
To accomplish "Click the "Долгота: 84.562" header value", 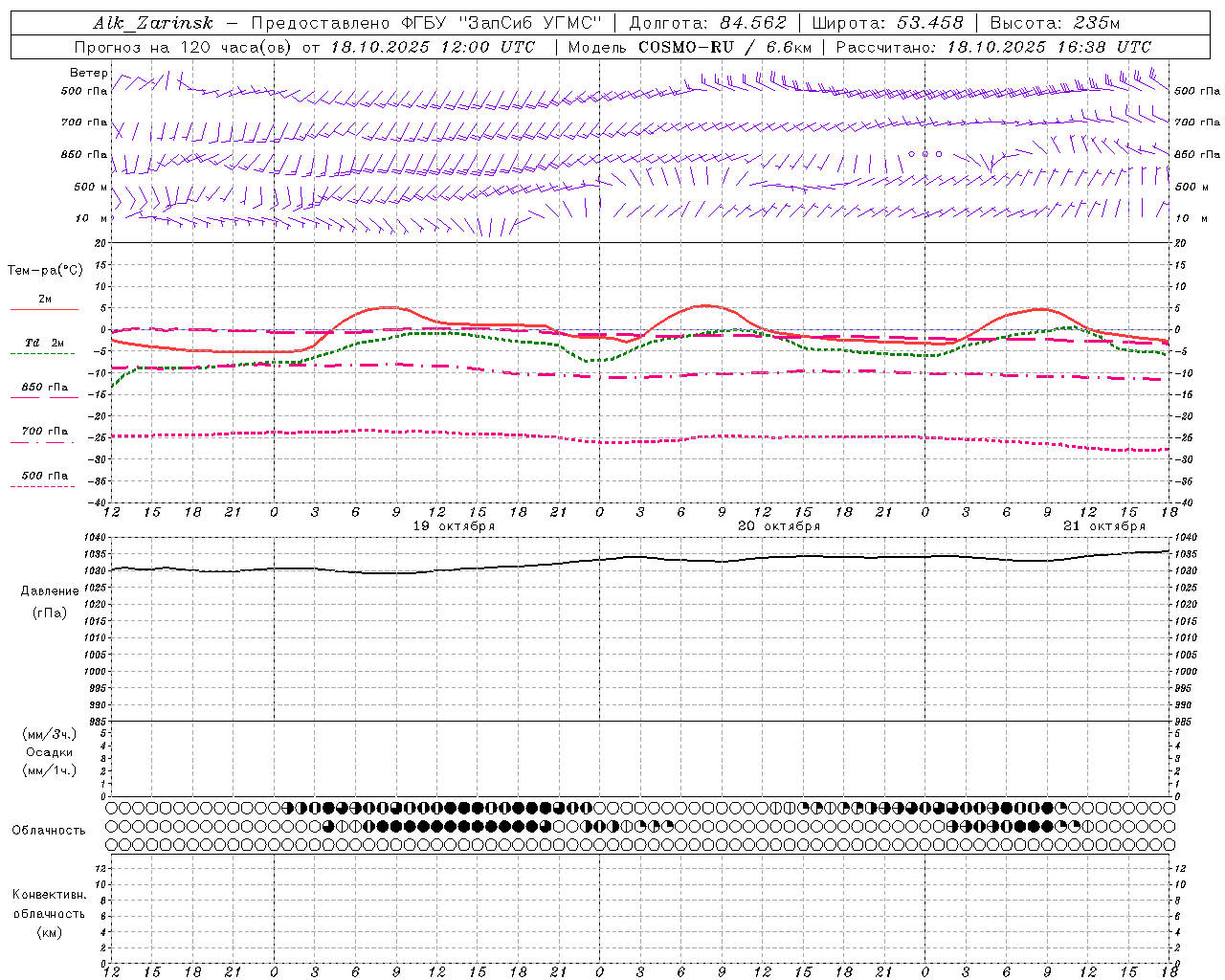I will [x=707, y=23].
